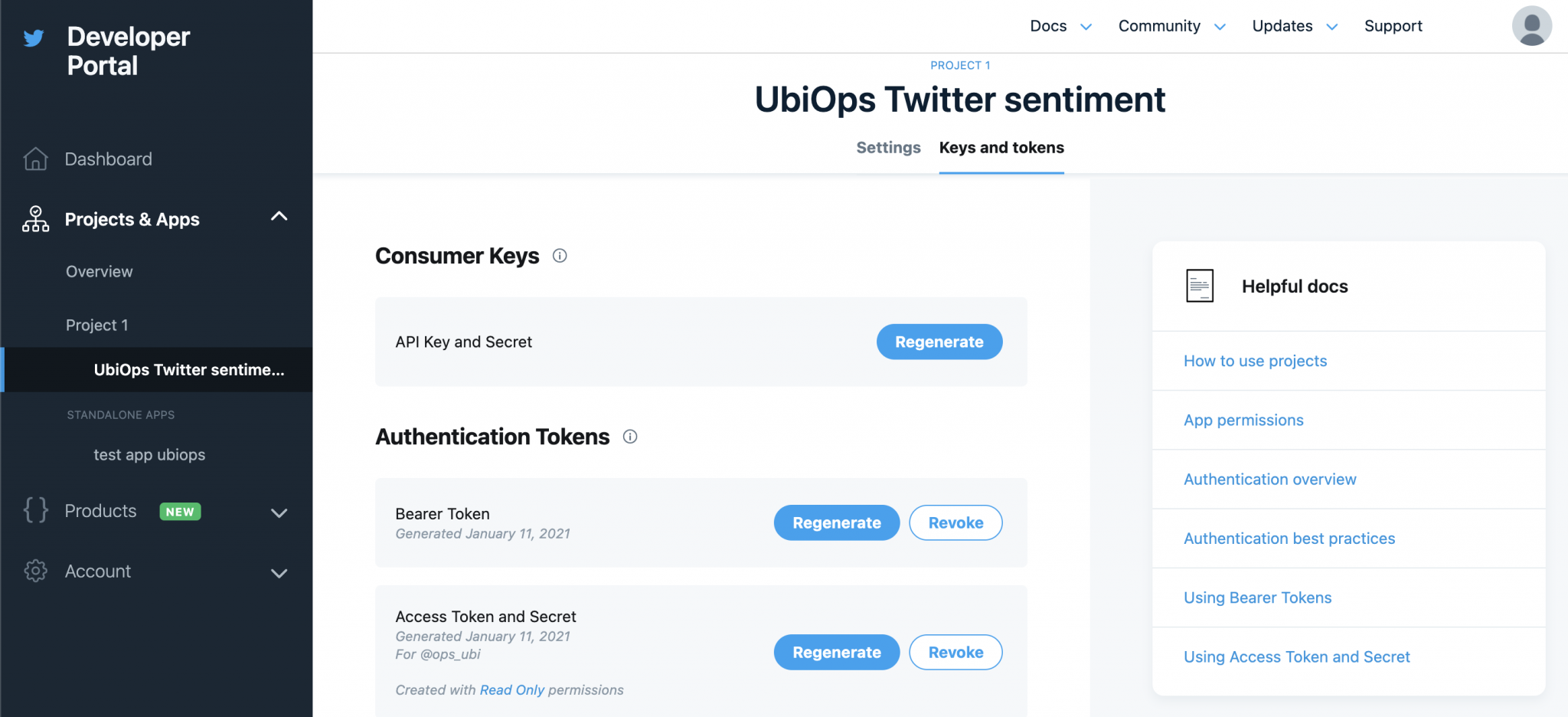The image size is (1568, 717).
Task: Open the Dashboard home icon
Action: (x=34, y=159)
